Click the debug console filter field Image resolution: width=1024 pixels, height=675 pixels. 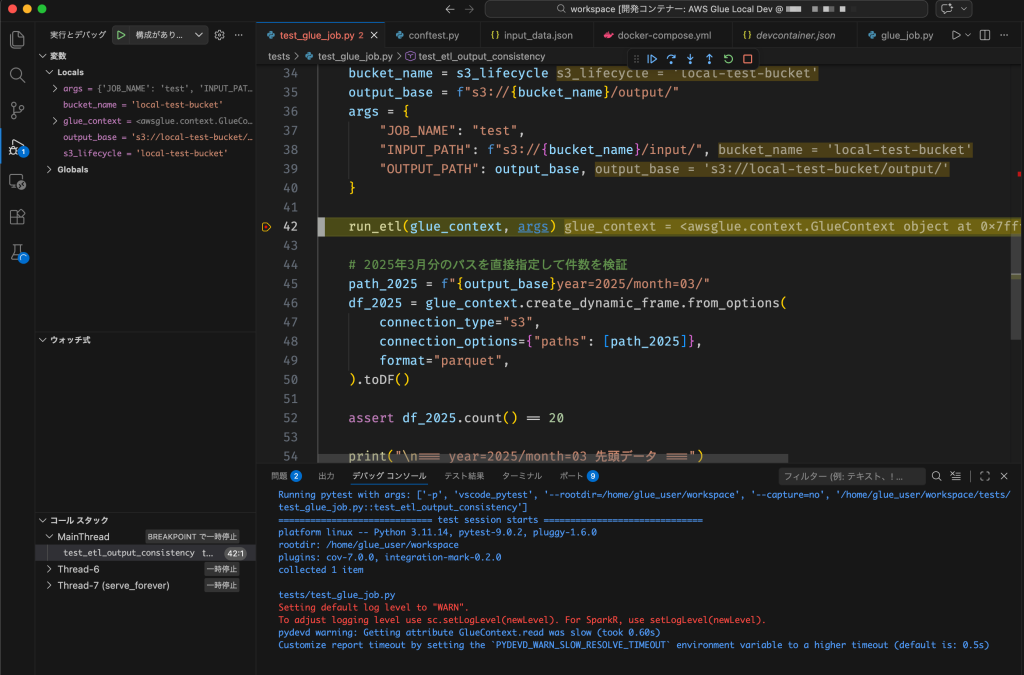(850, 477)
